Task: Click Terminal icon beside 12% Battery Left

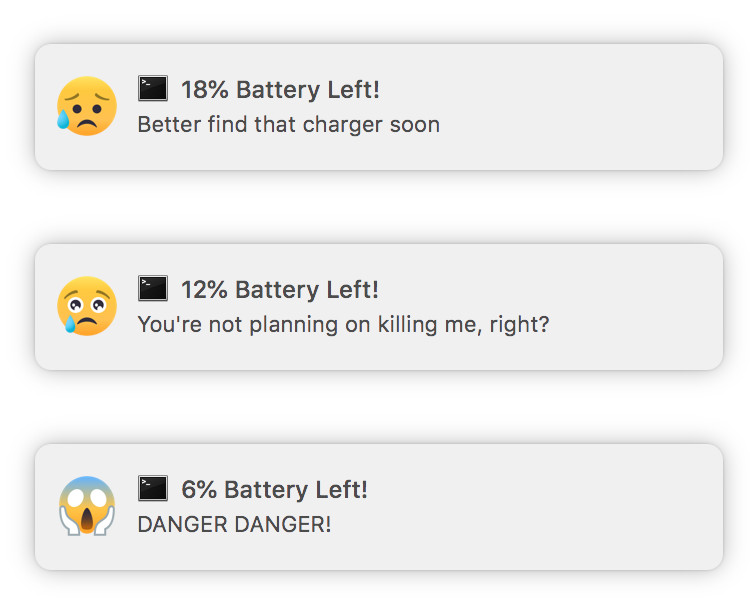Action: pos(153,288)
